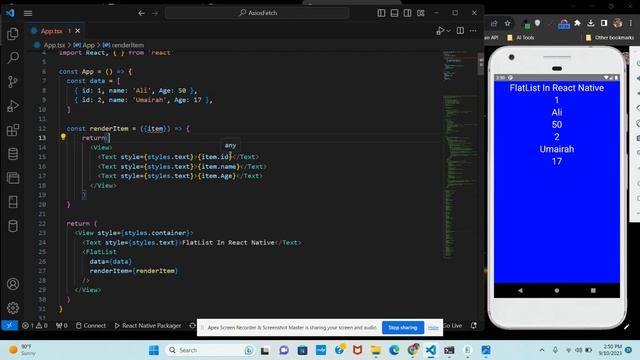Viewport: 640px width, 360px height.
Task: Open the editor More Actions ellipsis
Action: 473,31
